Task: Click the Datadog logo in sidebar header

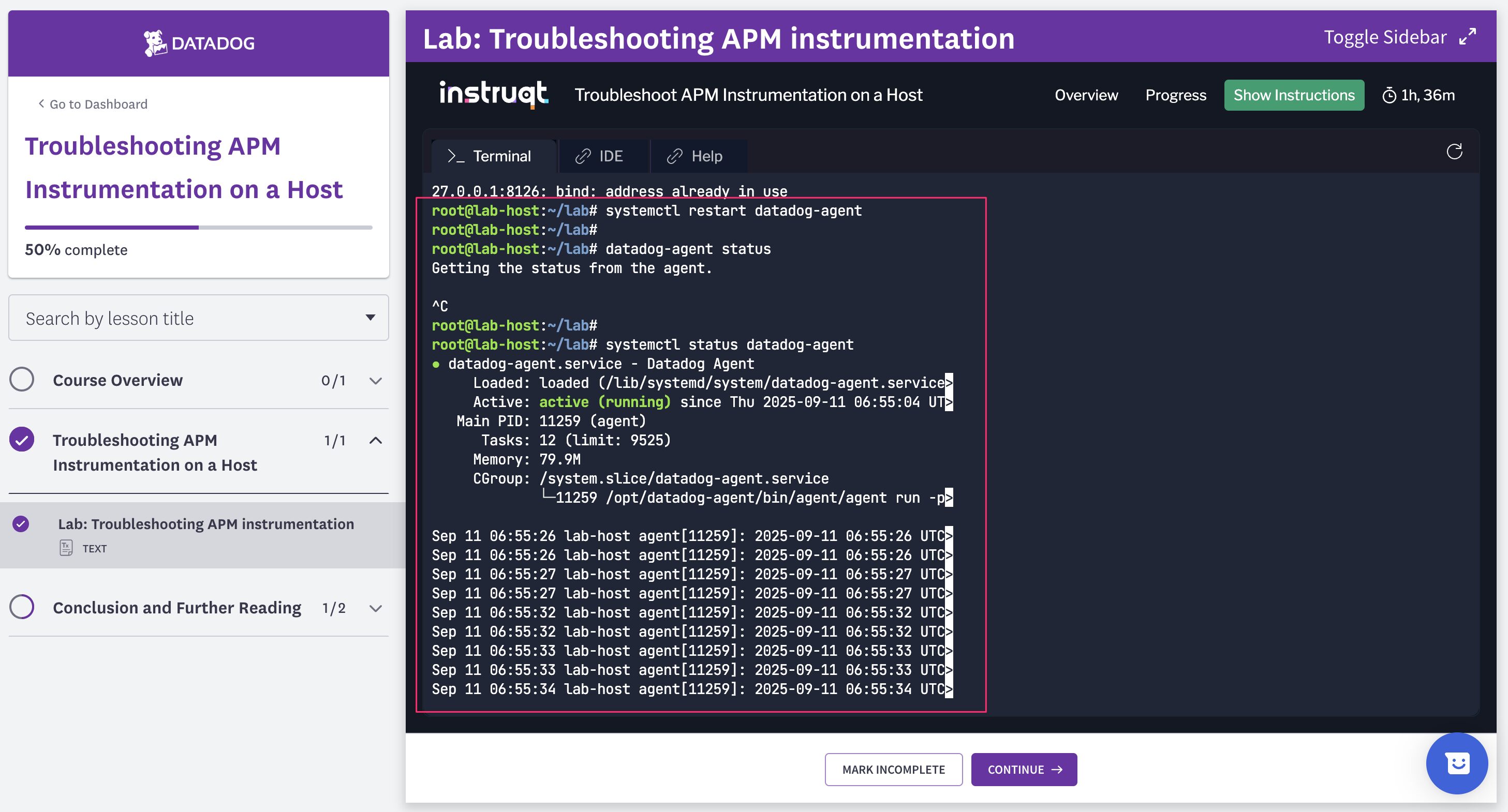Action: (x=199, y=43)
